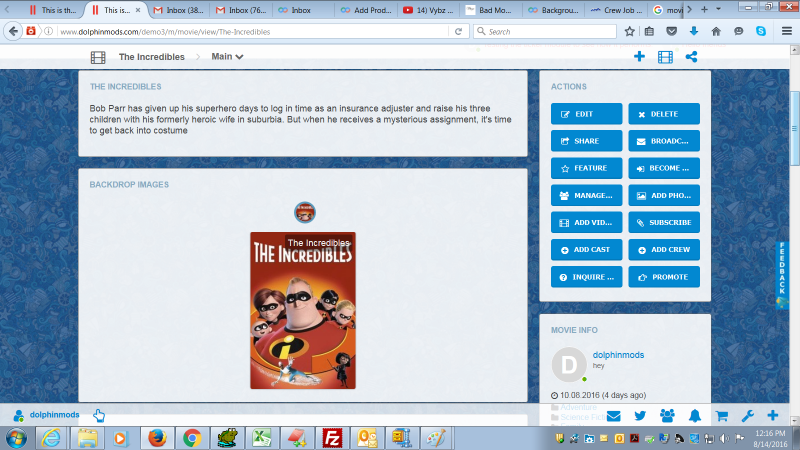Click the ADD CAST button
The height and width of the screenshot is (450, 800).
point(586,249)
